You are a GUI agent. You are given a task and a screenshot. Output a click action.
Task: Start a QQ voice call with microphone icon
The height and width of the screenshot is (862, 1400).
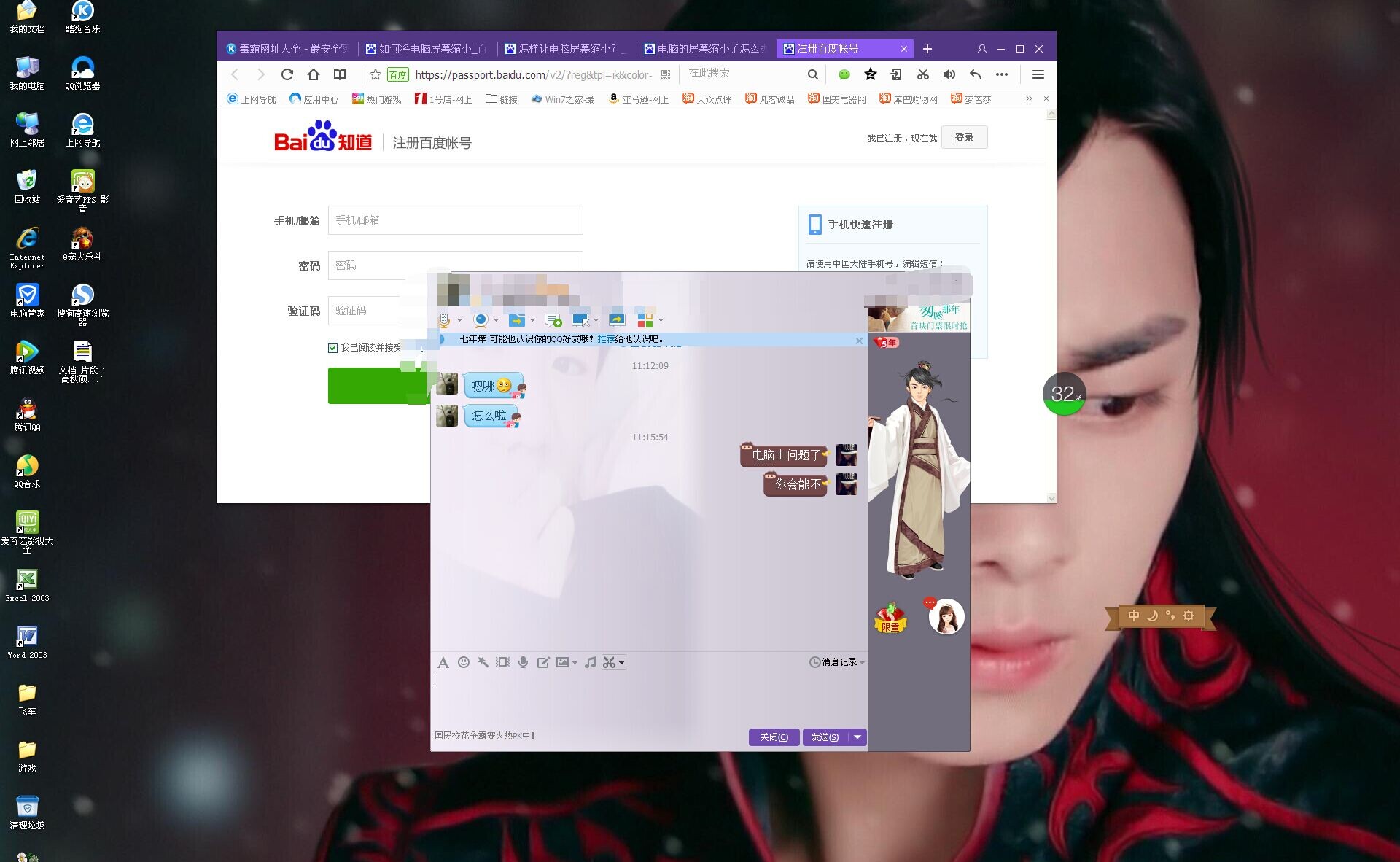tap(444, 320)
